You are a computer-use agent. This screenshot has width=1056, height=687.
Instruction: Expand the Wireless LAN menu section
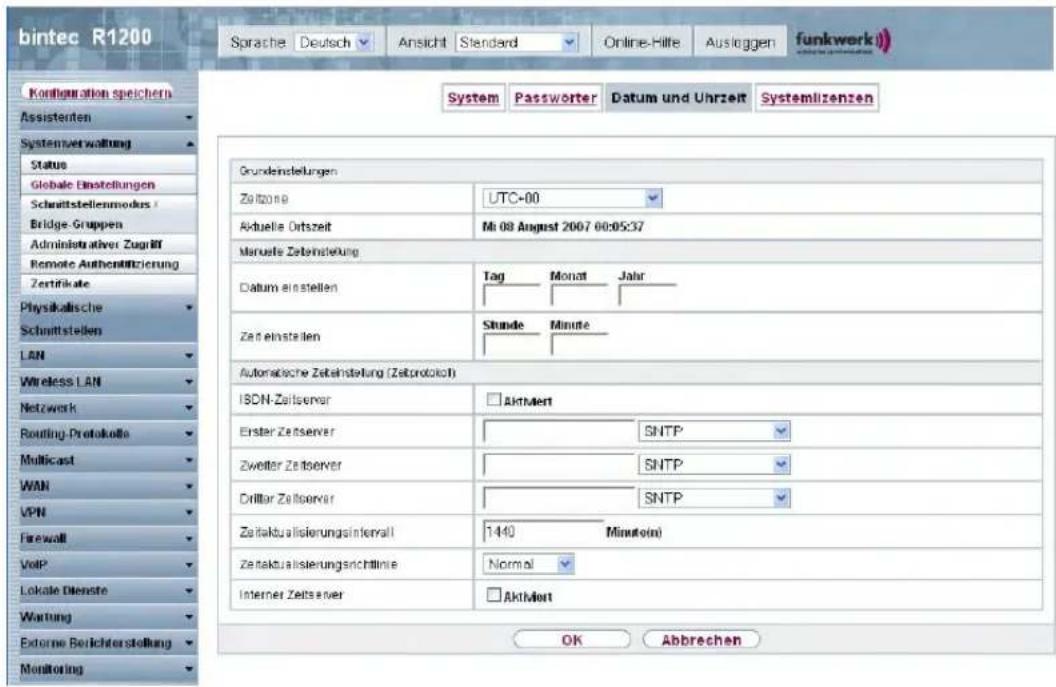point(106,381)
